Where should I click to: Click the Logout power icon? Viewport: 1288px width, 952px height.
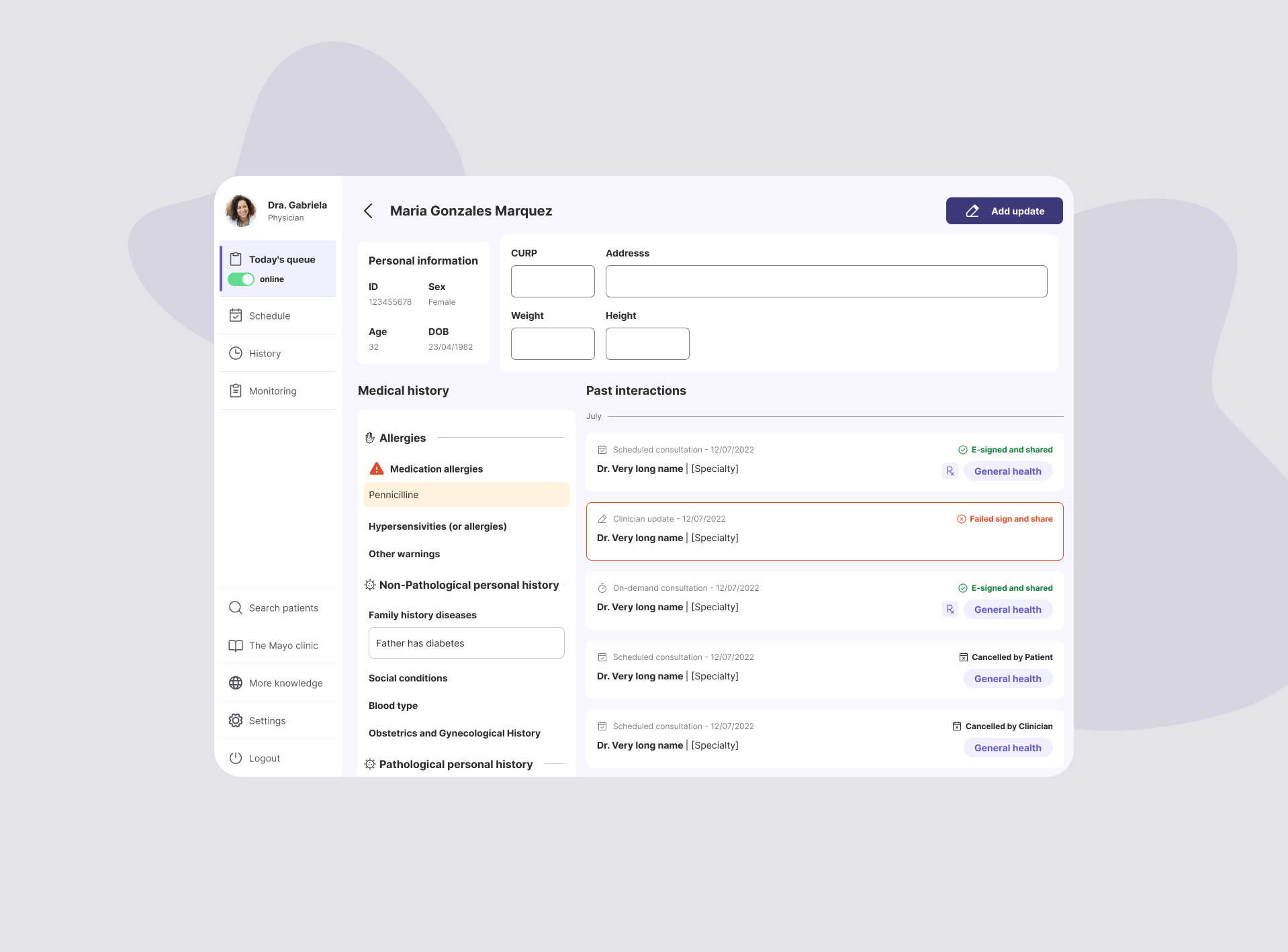pyautogui.click(x=236, y=758)
